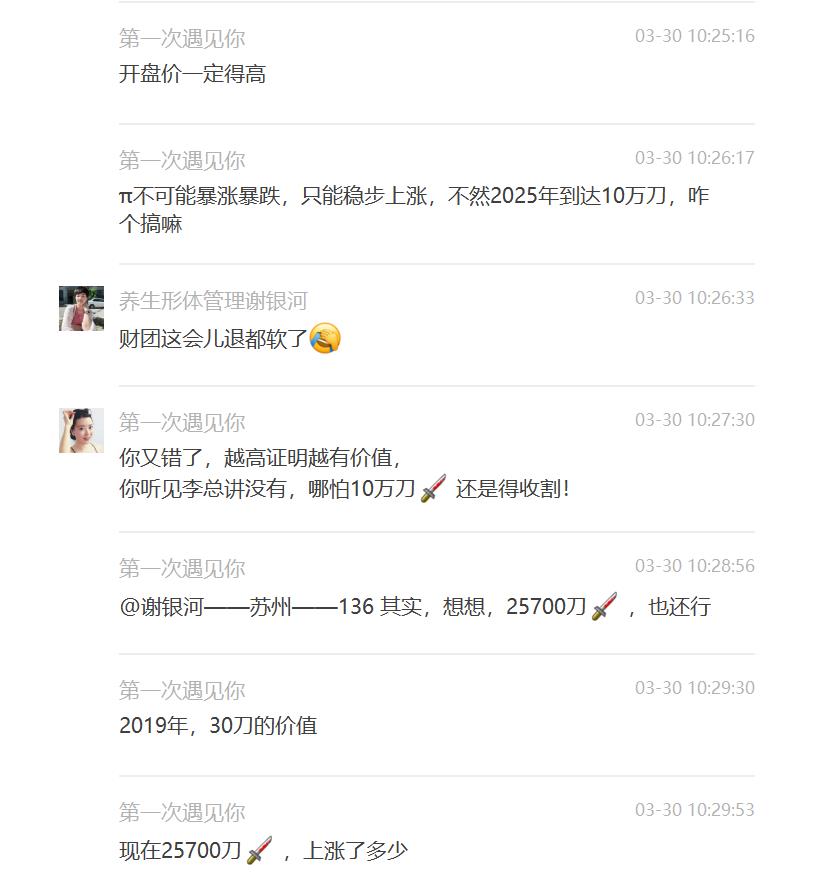Screen dimensions: 817x881
Task: Click sender name 养生形体管理谢银河
Action: (213, 301)
